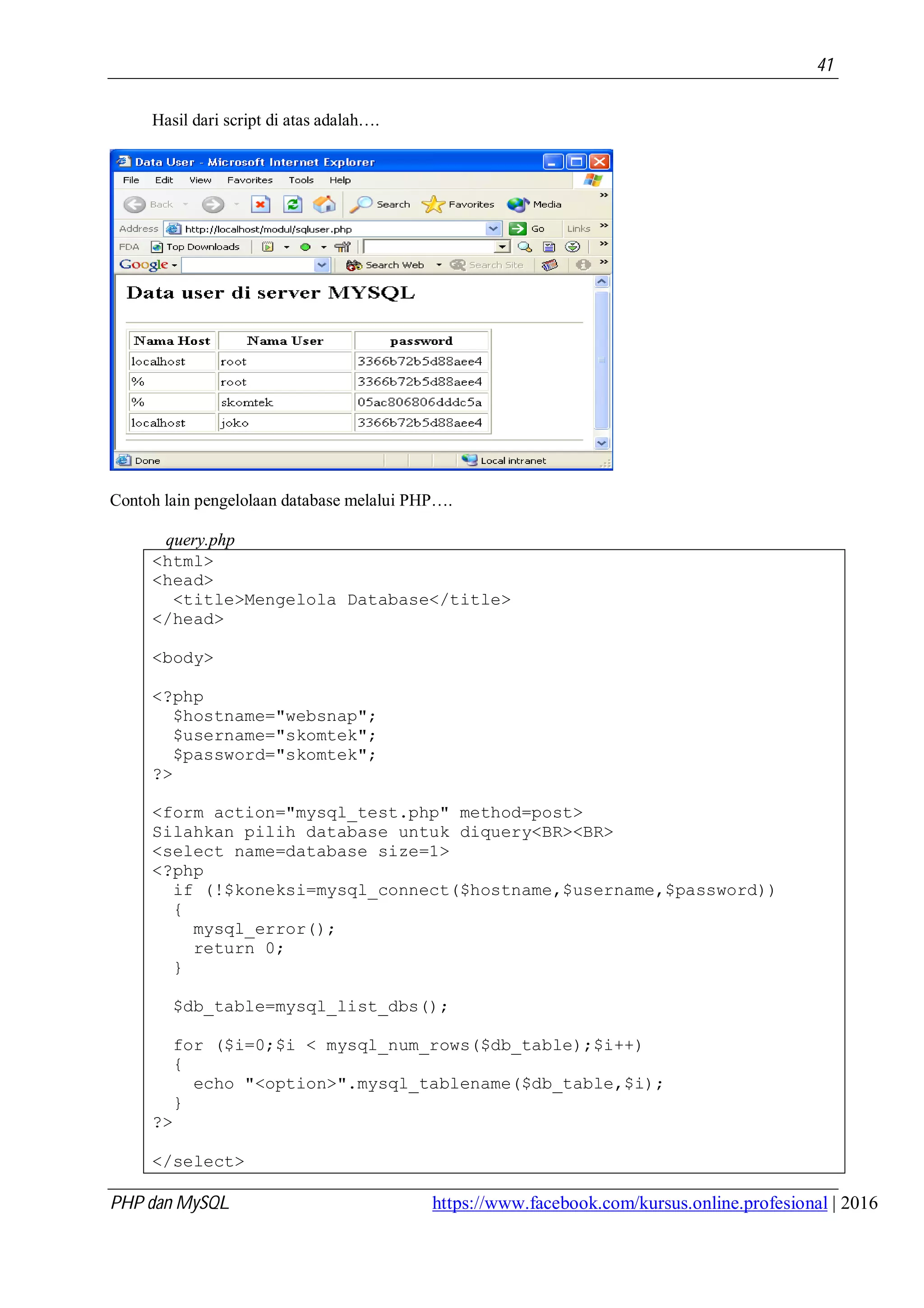Click the Stop loading icon
The image size is (924, 1308).
(x=260, y=204)
